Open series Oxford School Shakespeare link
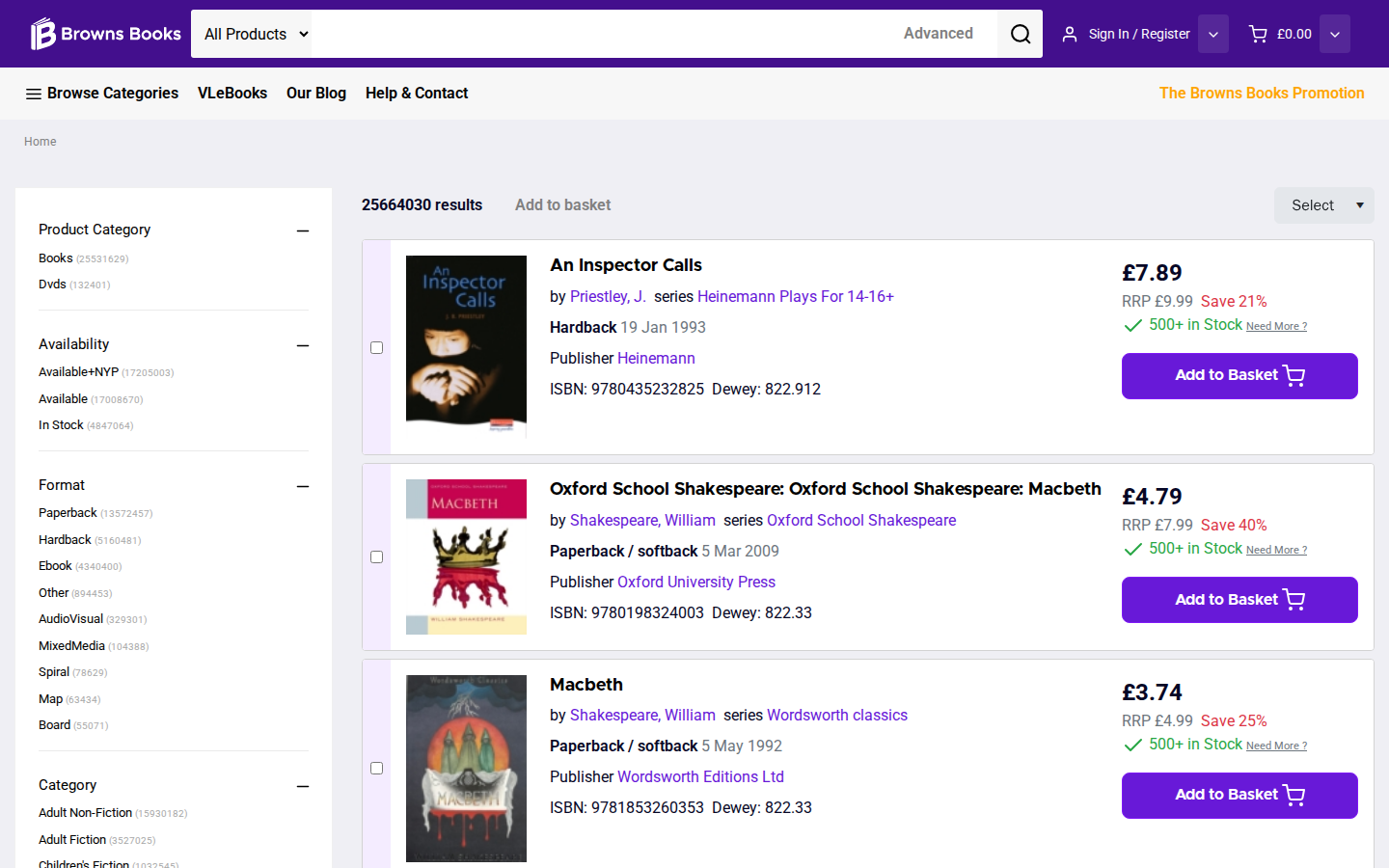This screenshot has height=868, width=1389. (x=861, y=520)
